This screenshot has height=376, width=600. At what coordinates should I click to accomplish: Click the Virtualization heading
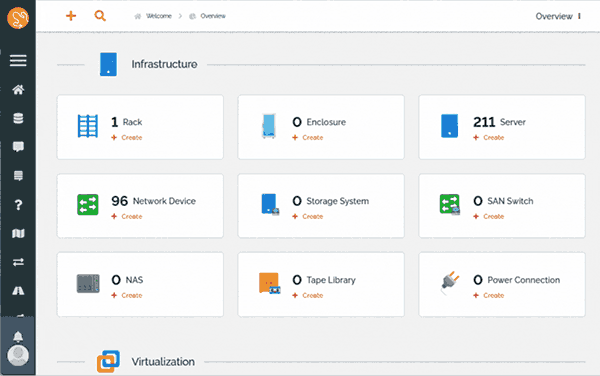pos(163,361)
